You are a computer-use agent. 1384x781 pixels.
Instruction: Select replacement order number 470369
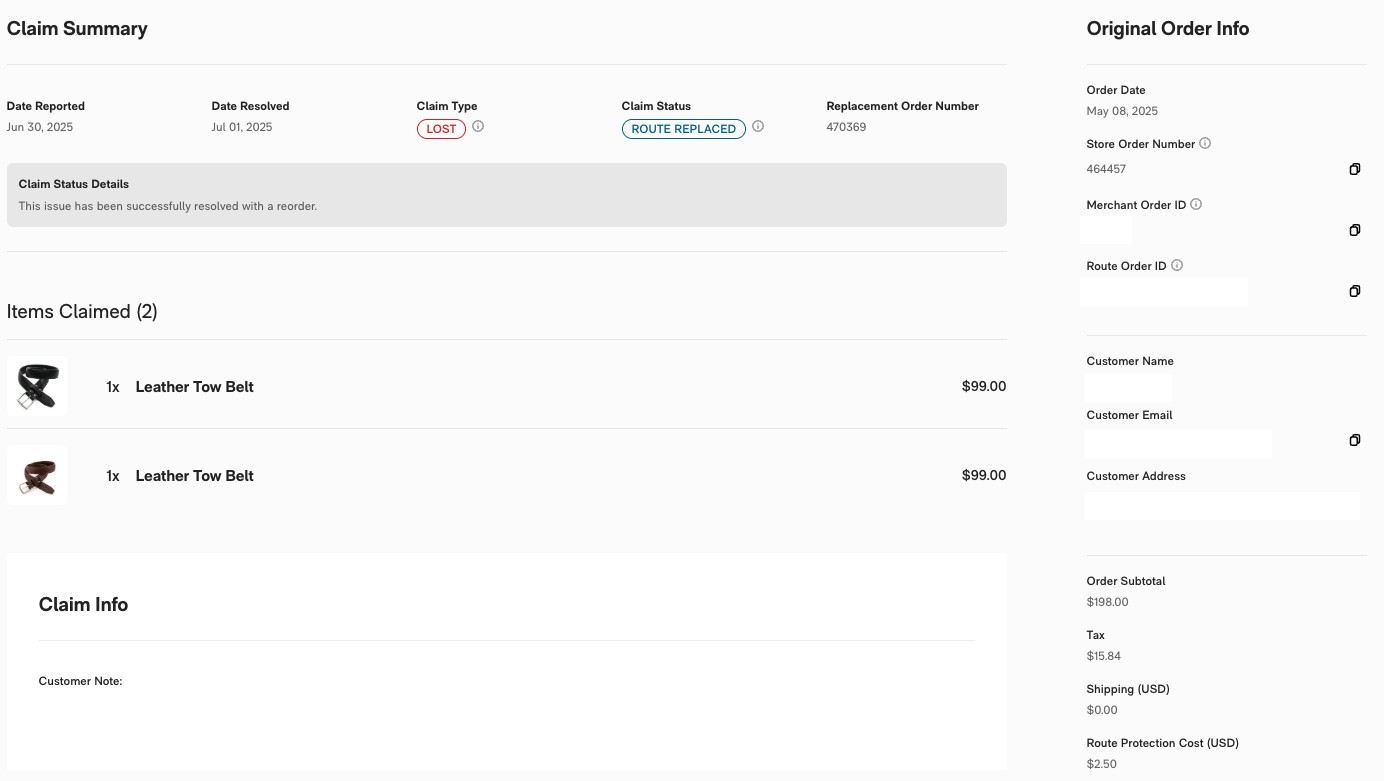(846, 127)
